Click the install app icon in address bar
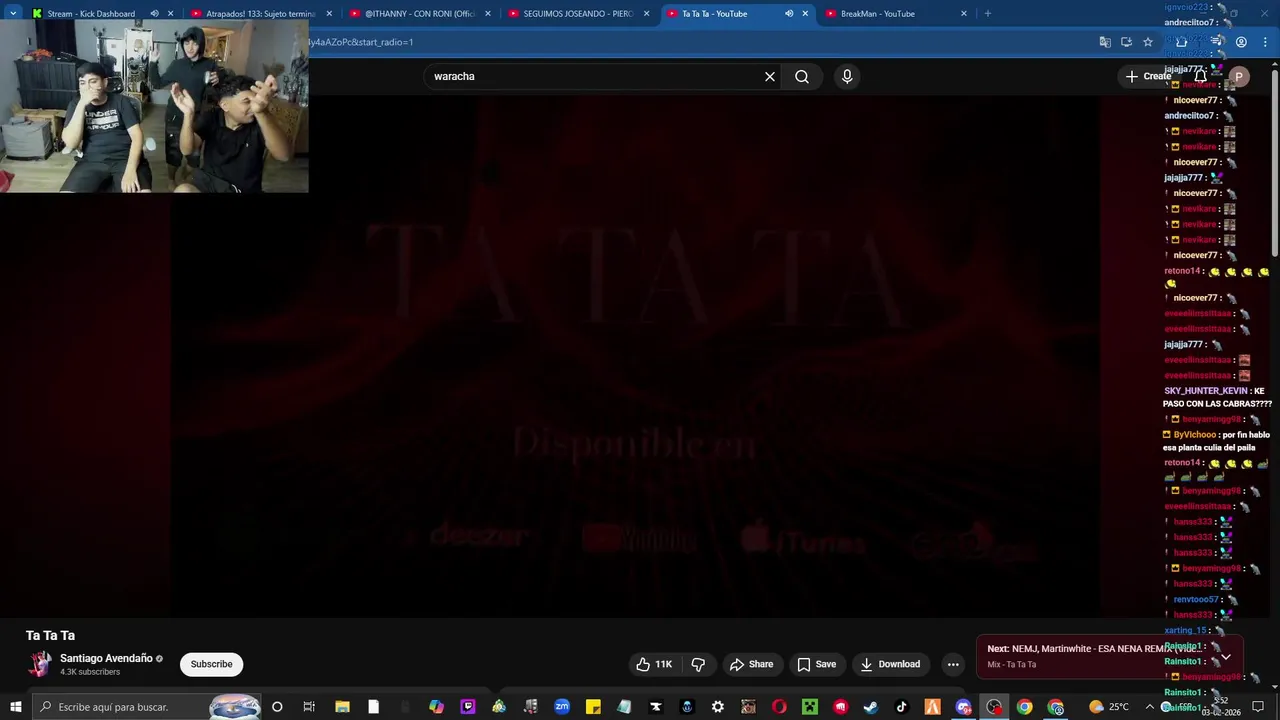Screen dimensions: 1280x720 pos(1126,42)
